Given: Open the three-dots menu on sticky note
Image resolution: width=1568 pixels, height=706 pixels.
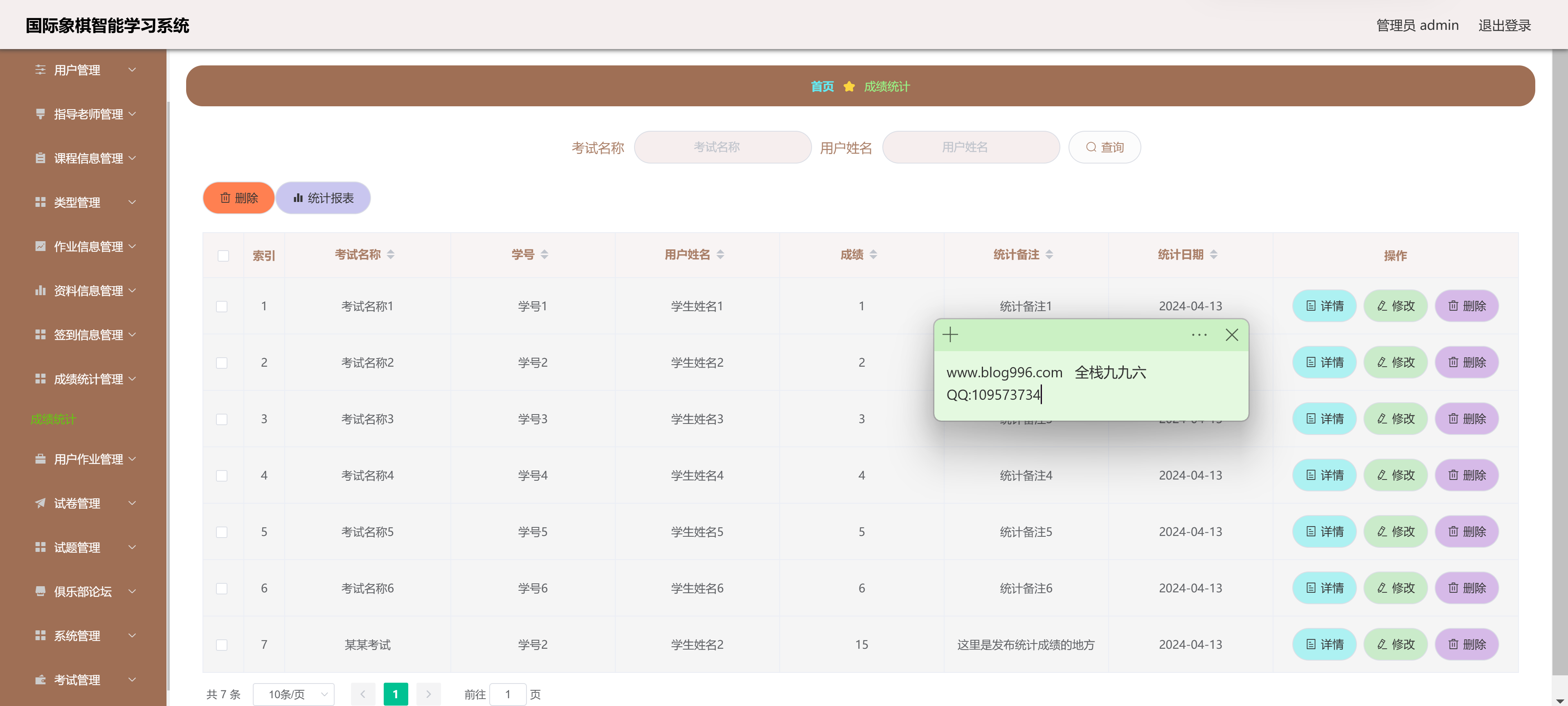Looking at the screenshot, I should (1199, 334).
